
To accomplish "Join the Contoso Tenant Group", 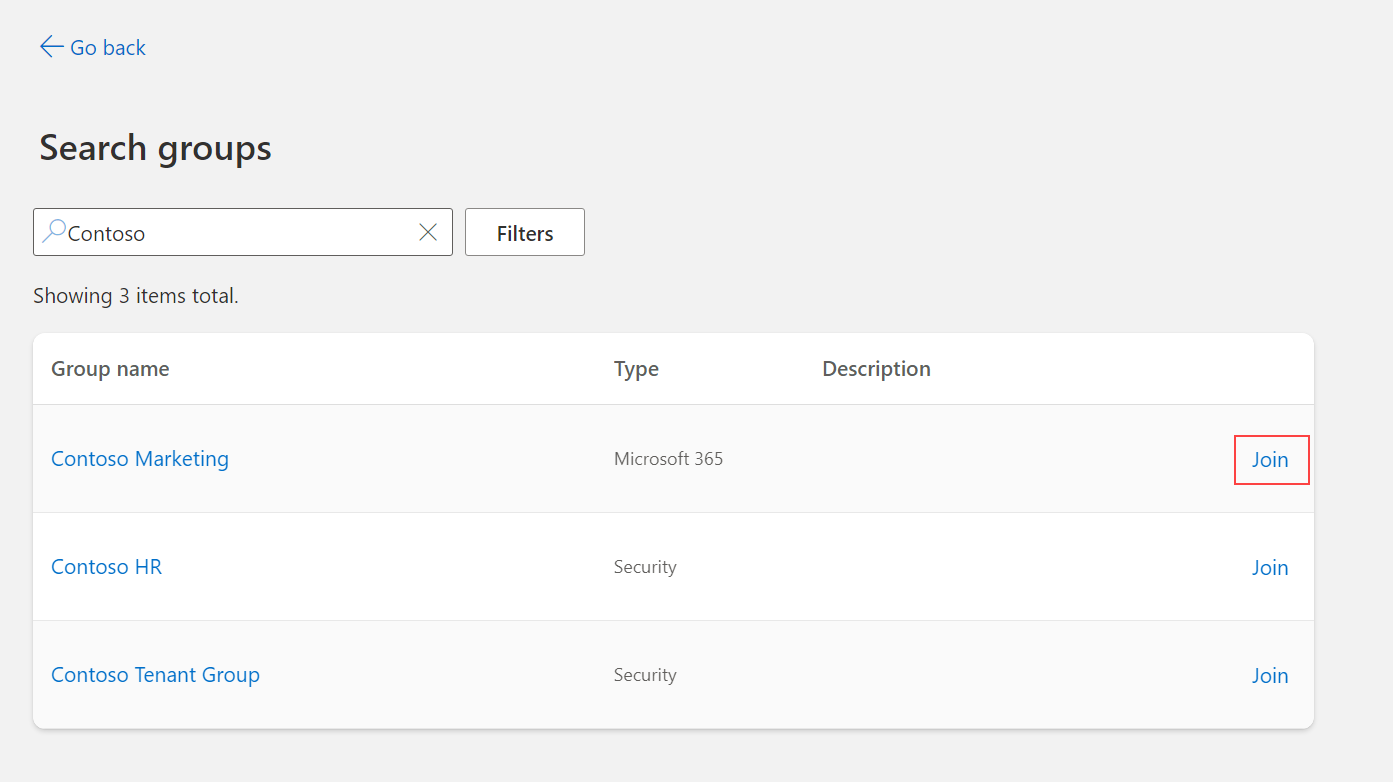I will coord(1269,674).
